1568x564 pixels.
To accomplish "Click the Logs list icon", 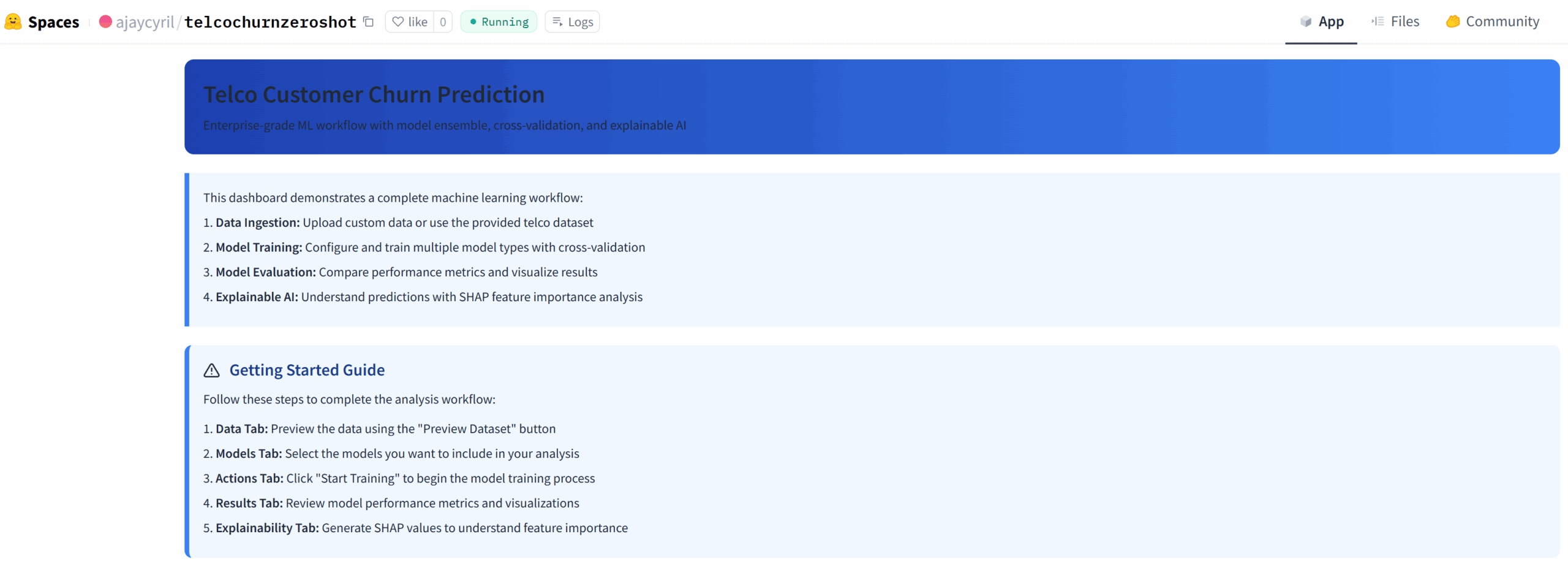I will [x=557, y=21].
